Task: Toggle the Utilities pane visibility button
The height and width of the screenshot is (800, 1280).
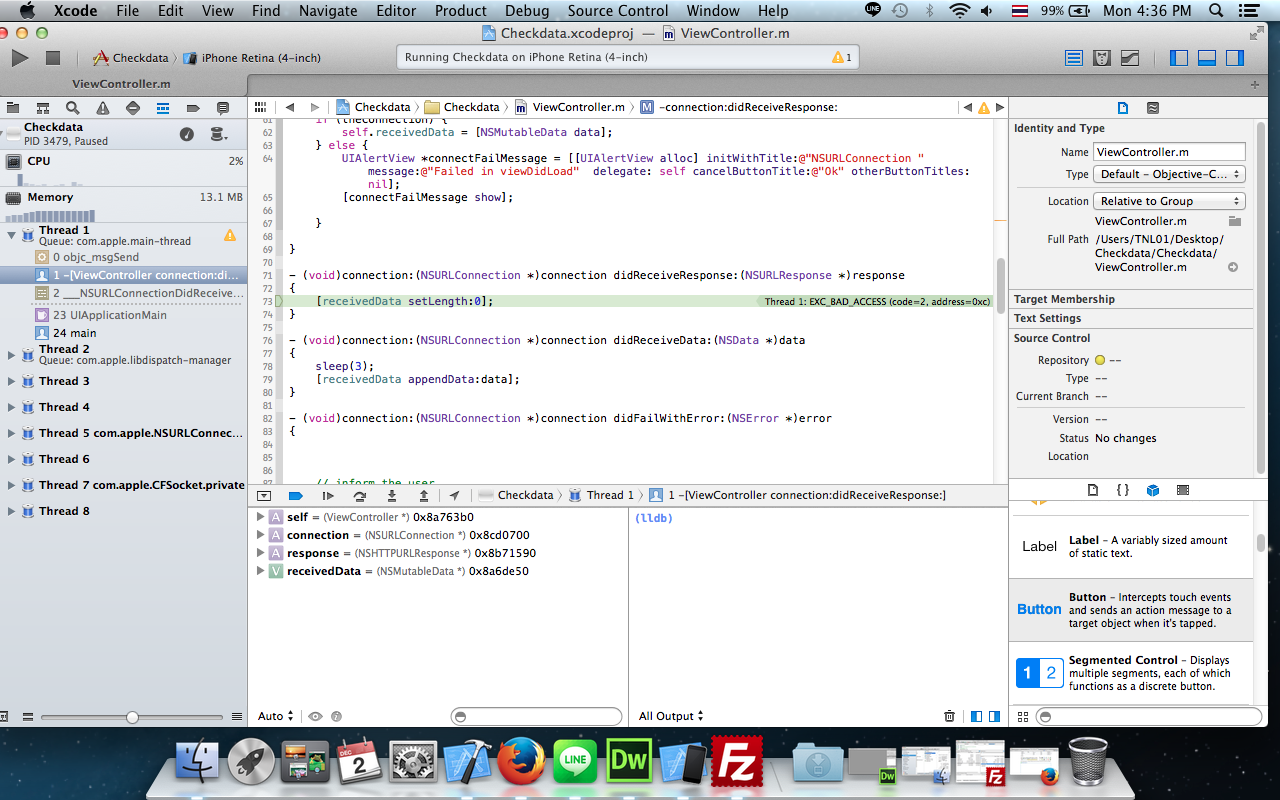Action: click(x=1235, y=58)
